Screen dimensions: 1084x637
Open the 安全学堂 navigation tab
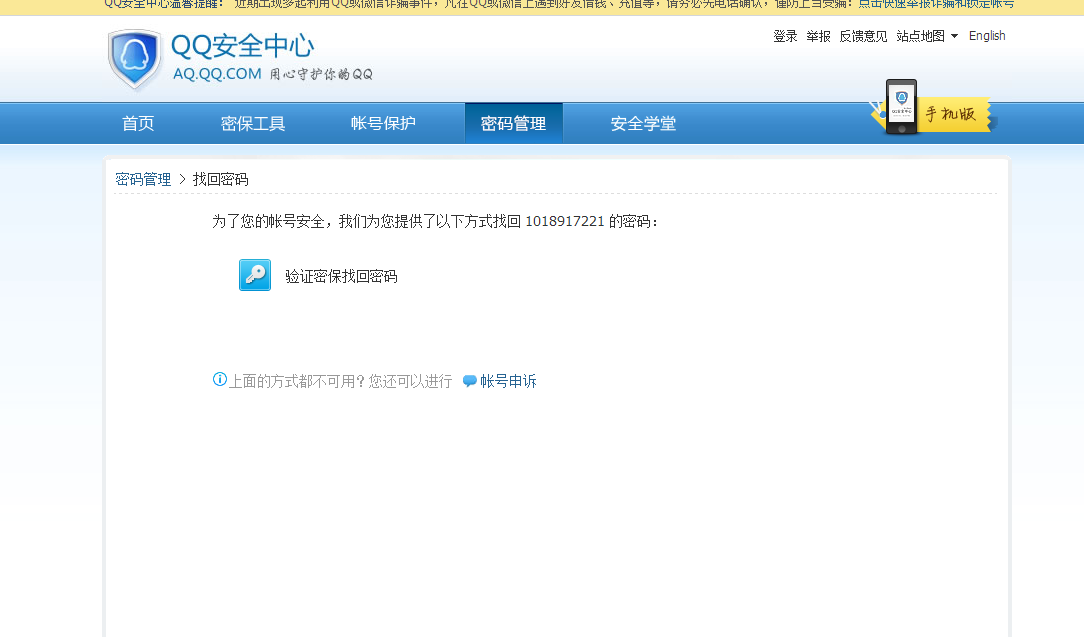click(643, 123)
